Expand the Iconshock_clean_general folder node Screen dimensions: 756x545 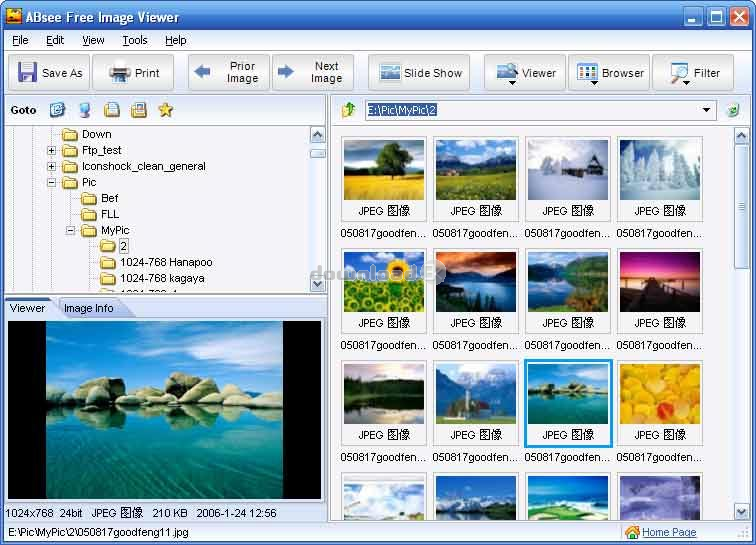pos(51,166)
